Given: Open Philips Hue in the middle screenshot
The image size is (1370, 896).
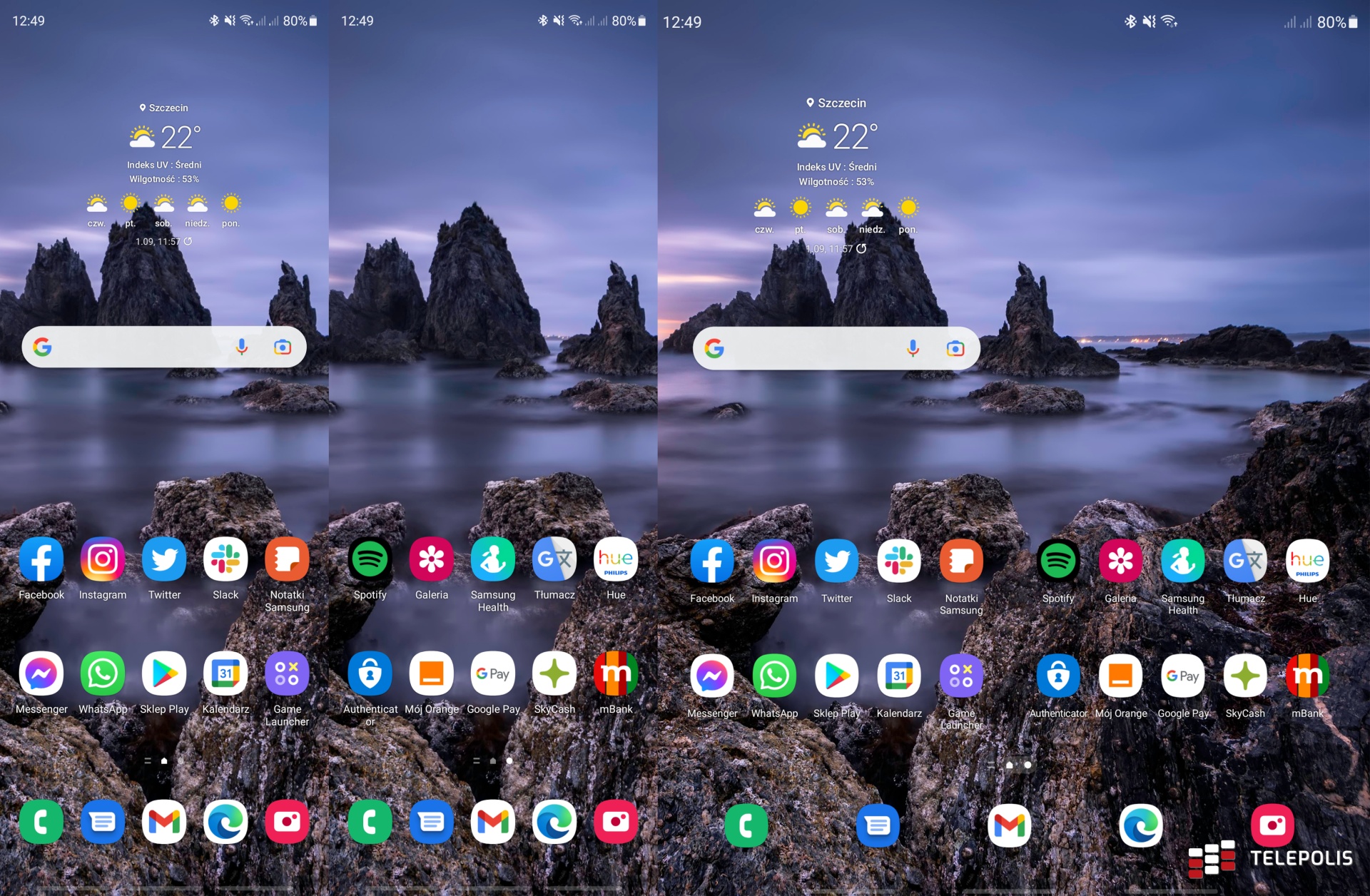Looking at the screenshot, I should click(615, 559).
